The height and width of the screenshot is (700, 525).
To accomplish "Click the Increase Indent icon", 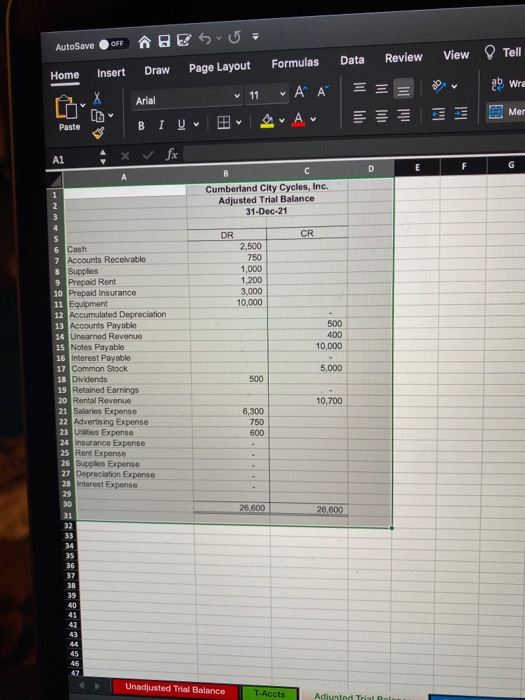I will pyautogui.click(x=461, y=113).
